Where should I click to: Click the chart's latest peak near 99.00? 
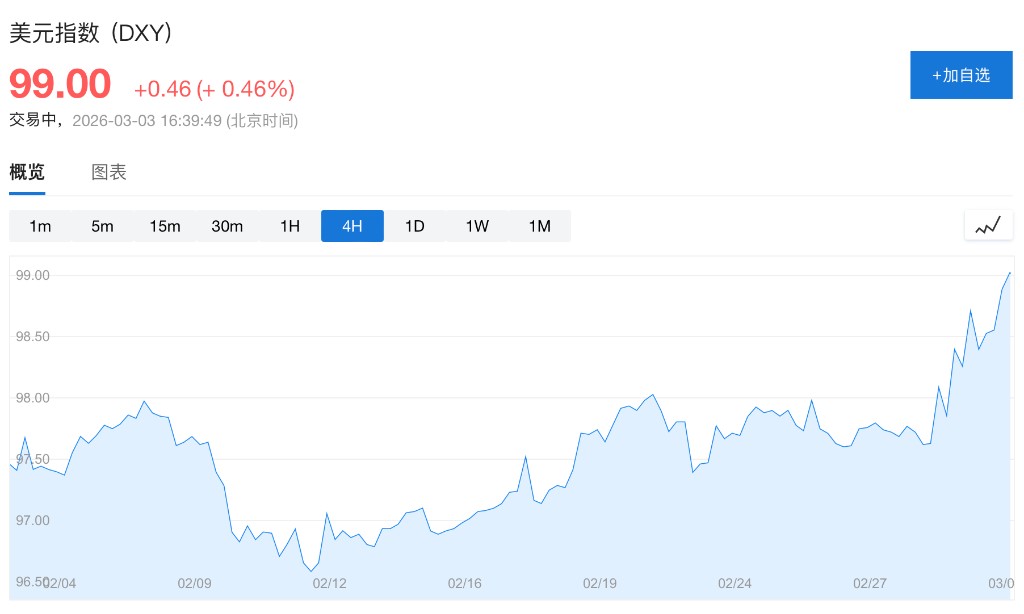(x=1010, y=272)
